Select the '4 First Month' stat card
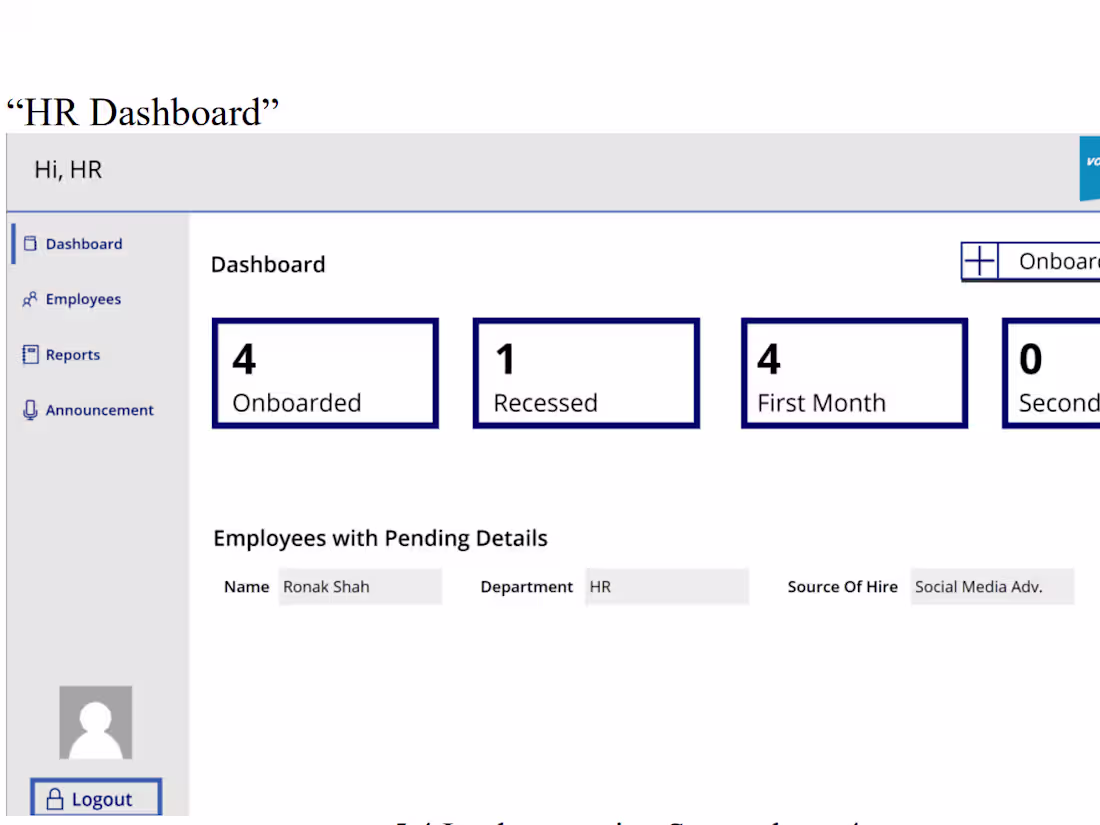Screen dimensions: 1100x825 point(854,372)
